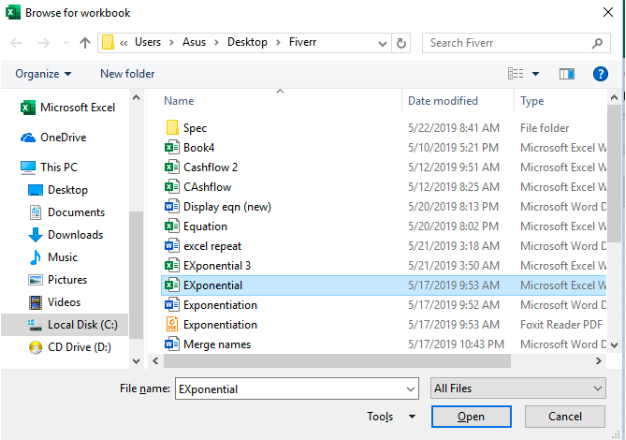Click the file list scroll down arrow
The width and height of the screenshot is (626, 440).
(614, 345)
